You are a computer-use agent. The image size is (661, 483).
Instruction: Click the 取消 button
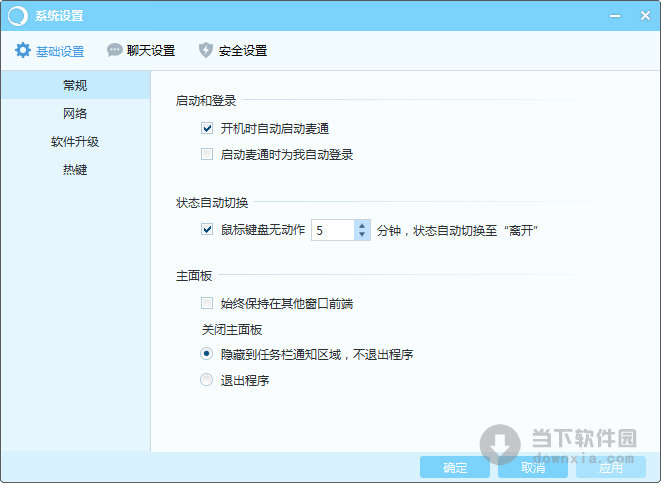click(533, 467)
